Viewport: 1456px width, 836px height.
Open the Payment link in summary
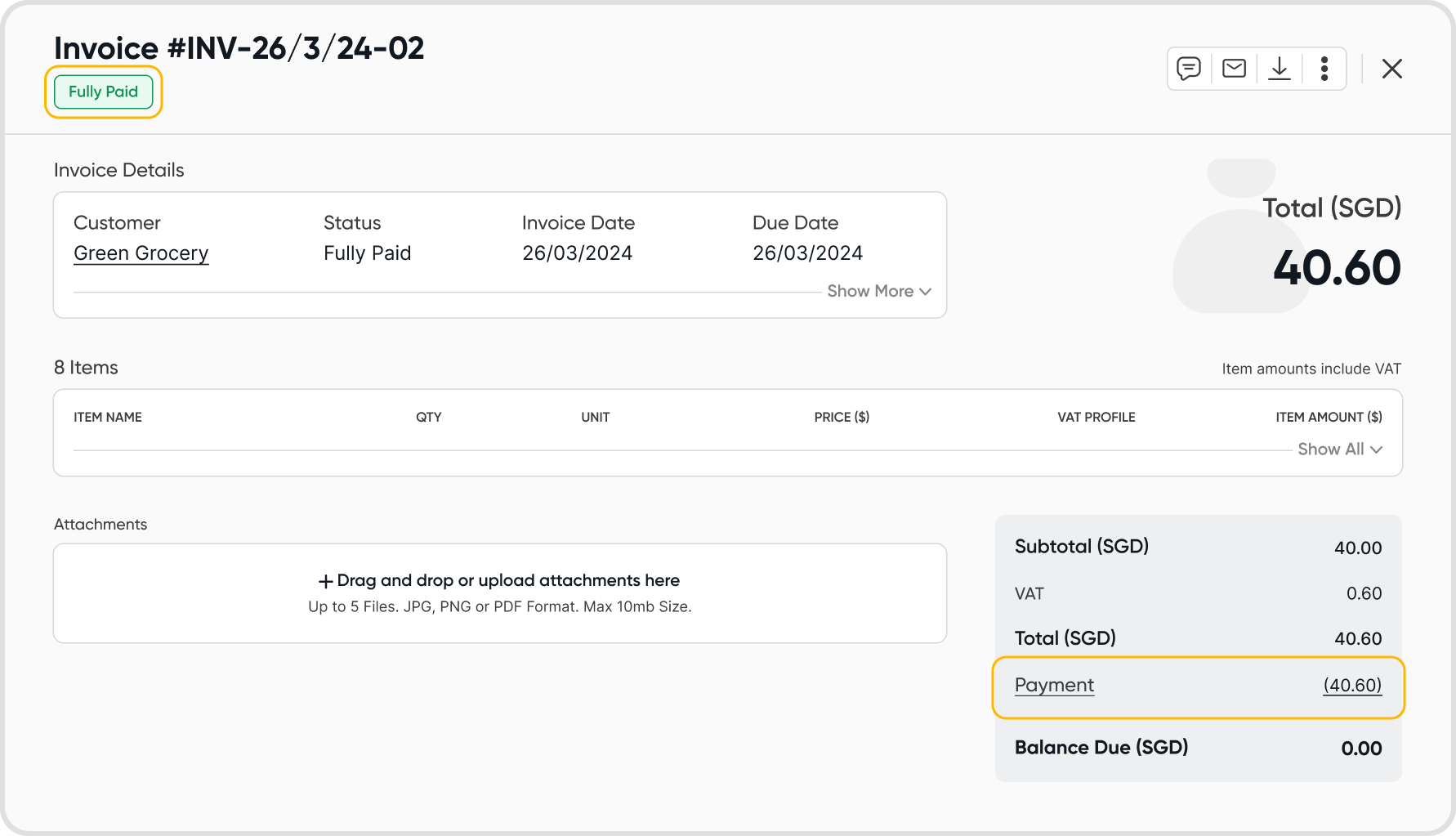coord(1054,685)
